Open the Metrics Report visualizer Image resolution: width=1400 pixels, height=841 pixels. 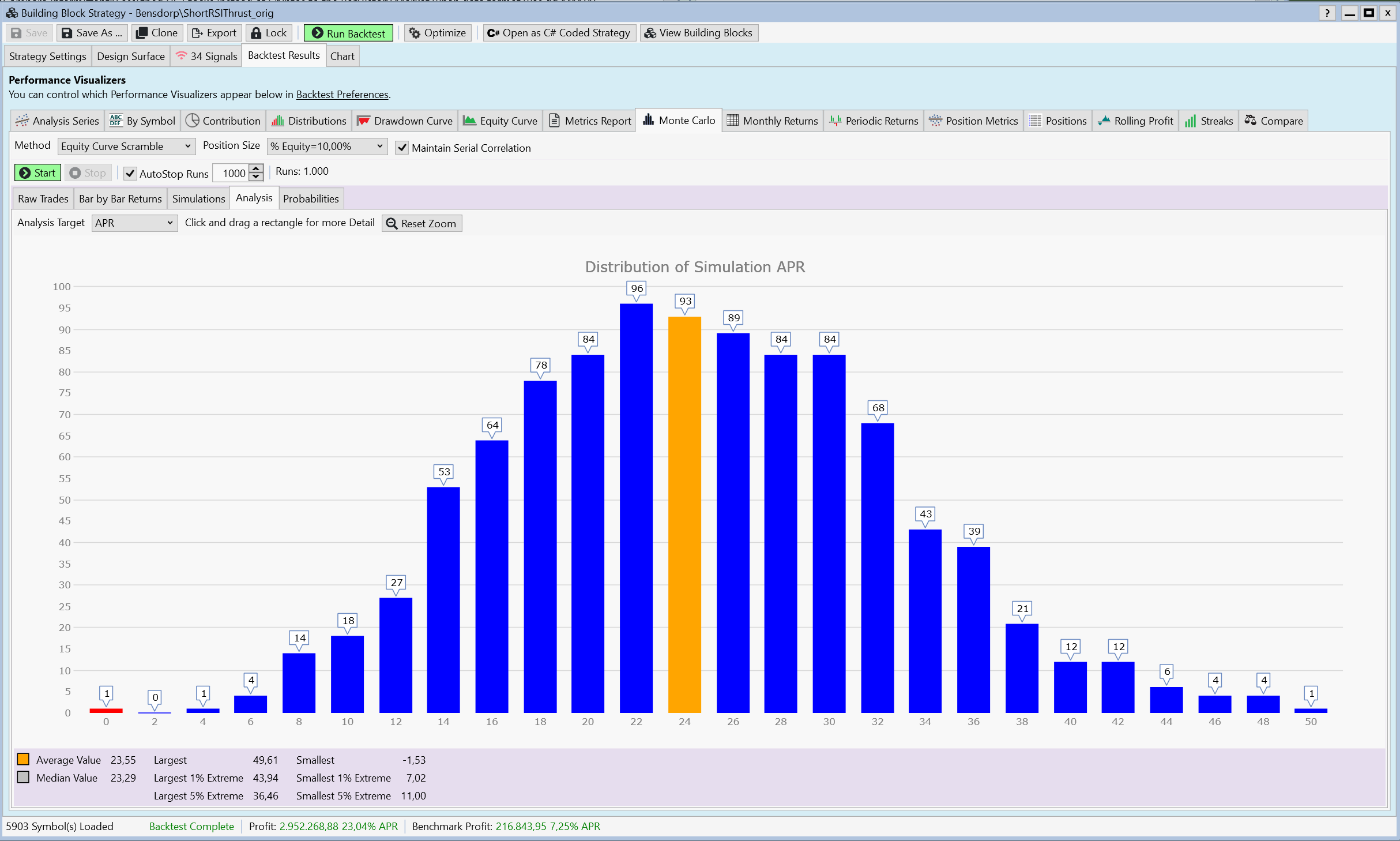tap(590, 121)
